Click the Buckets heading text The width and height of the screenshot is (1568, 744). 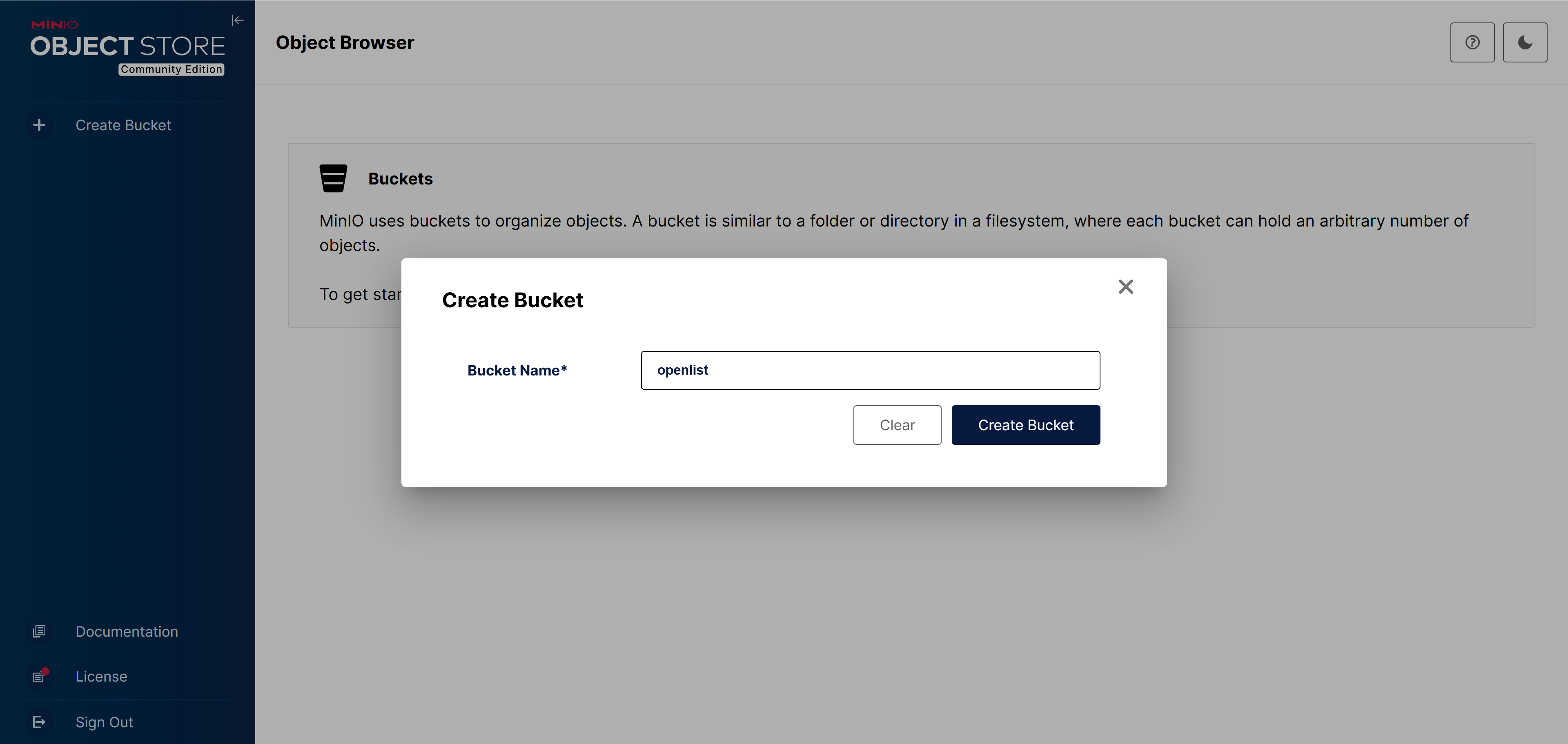(400, 179)
